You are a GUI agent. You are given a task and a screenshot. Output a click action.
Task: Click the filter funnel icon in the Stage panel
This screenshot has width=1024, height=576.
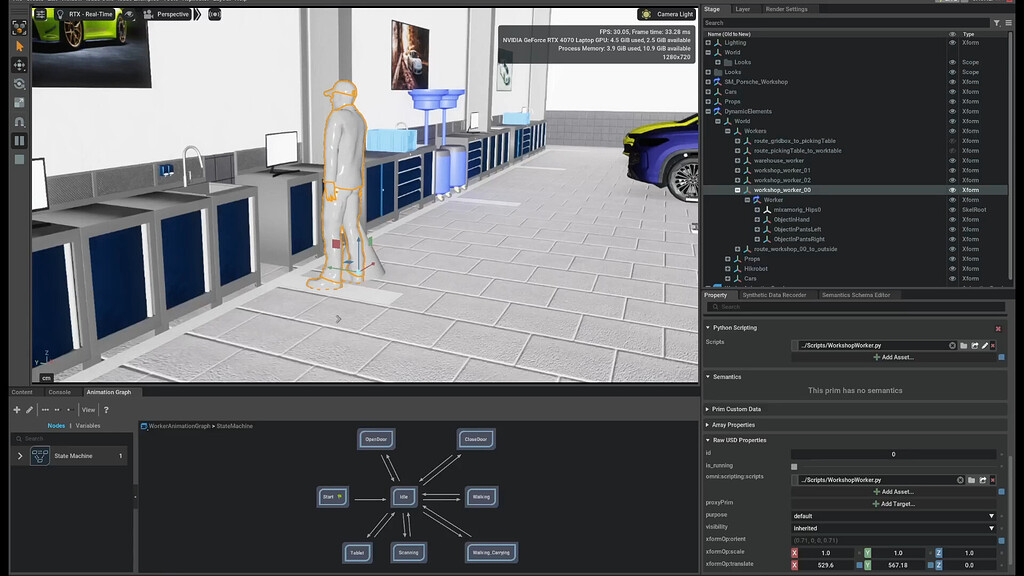click(995, 22)
